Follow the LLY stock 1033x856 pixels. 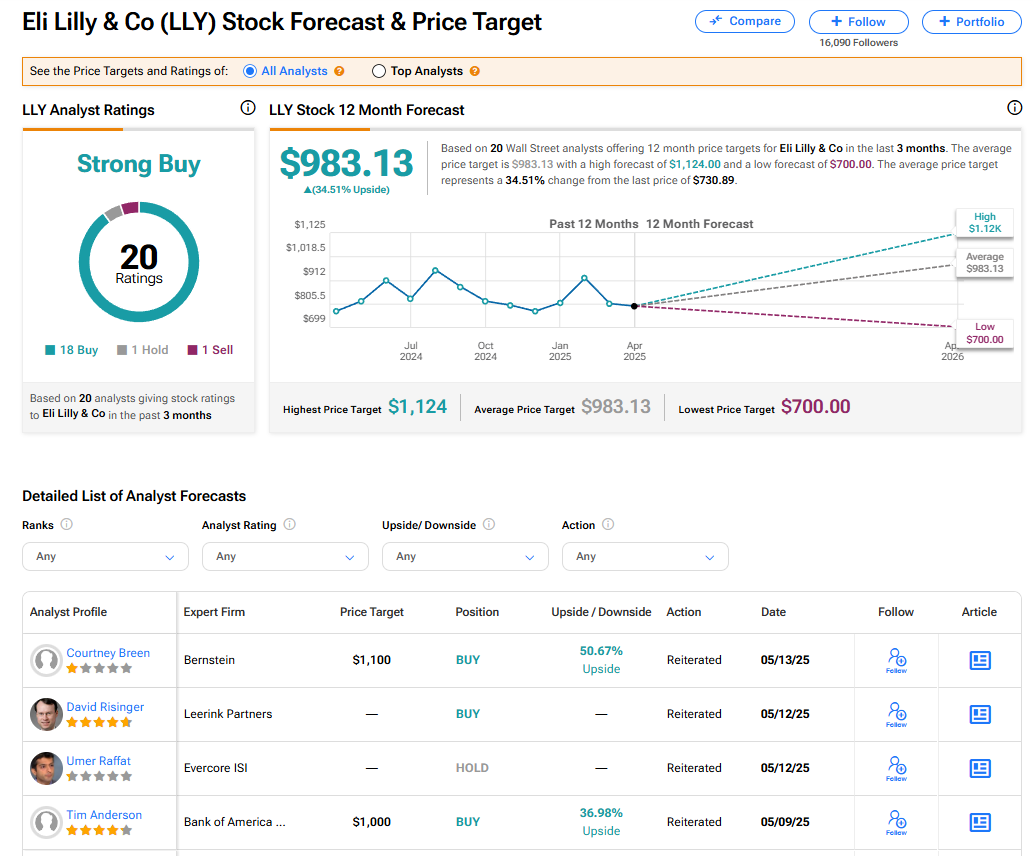tap(858, 22)
